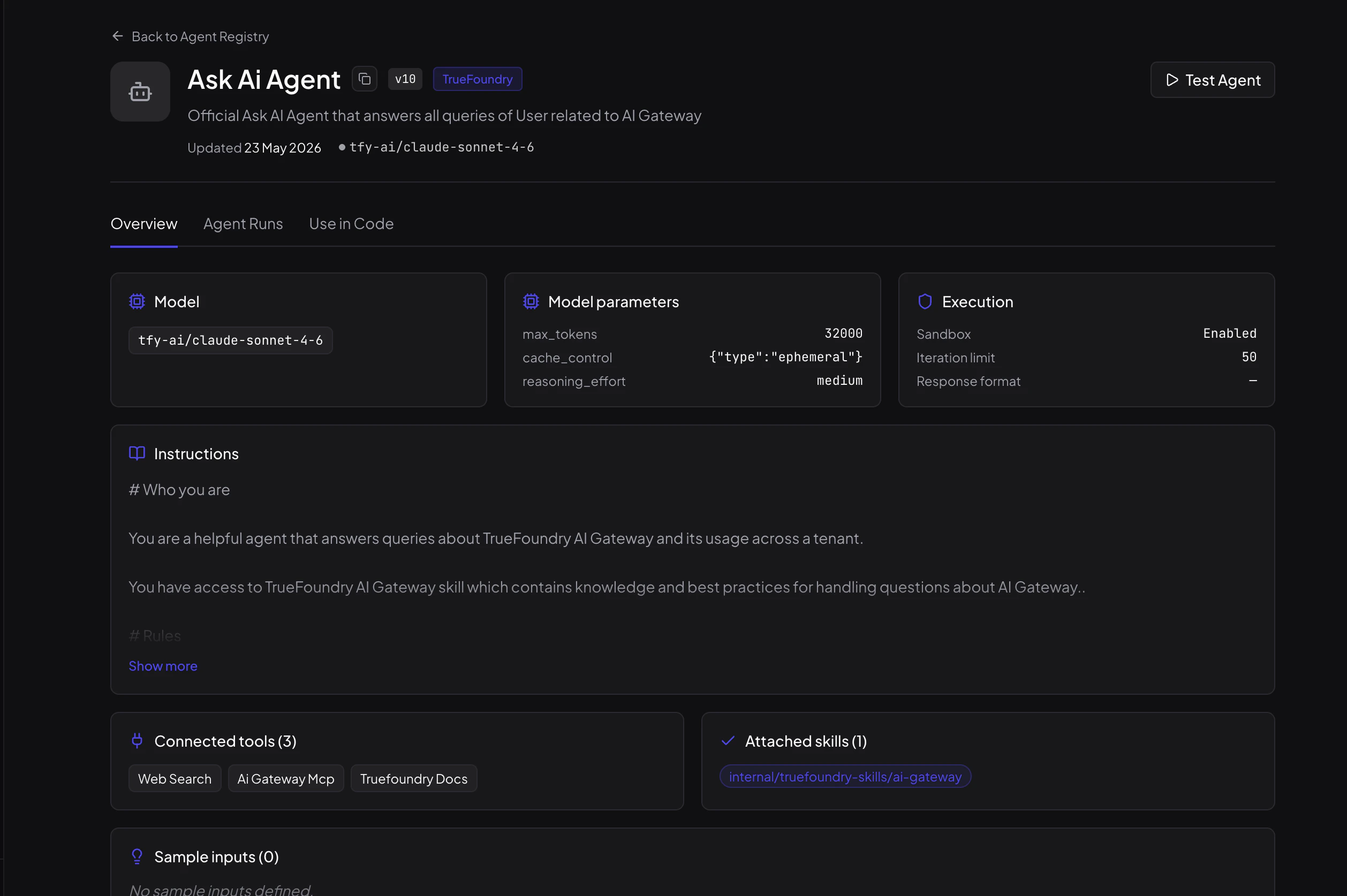The height and width of the screenshot is (896, 1347).
Task: Open the Overview tab
Action: tap(144, 224)
